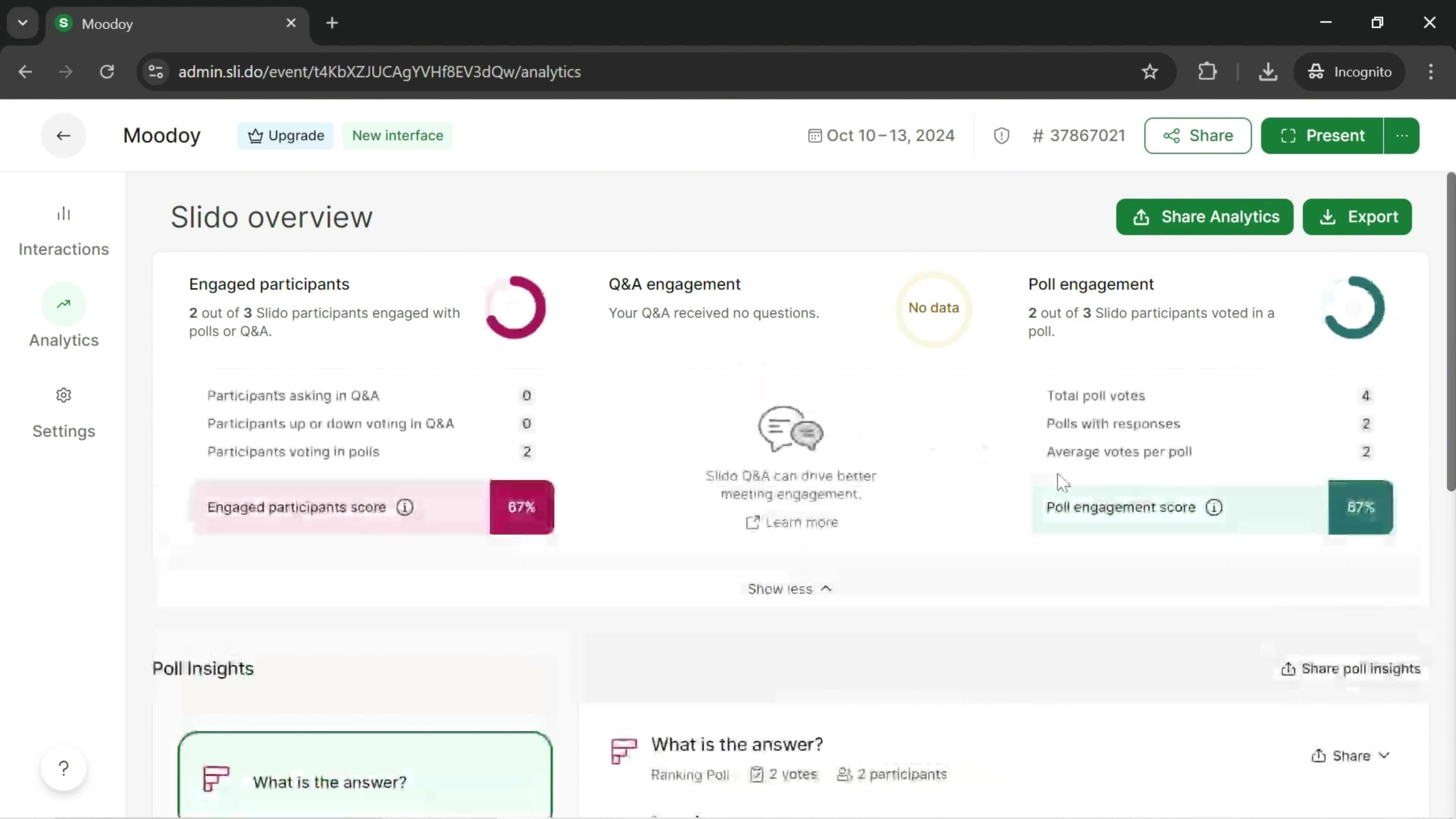This screenshot has width=1456, height=819.
Task: Click the '2 votes' label
Action: [784, 774]
